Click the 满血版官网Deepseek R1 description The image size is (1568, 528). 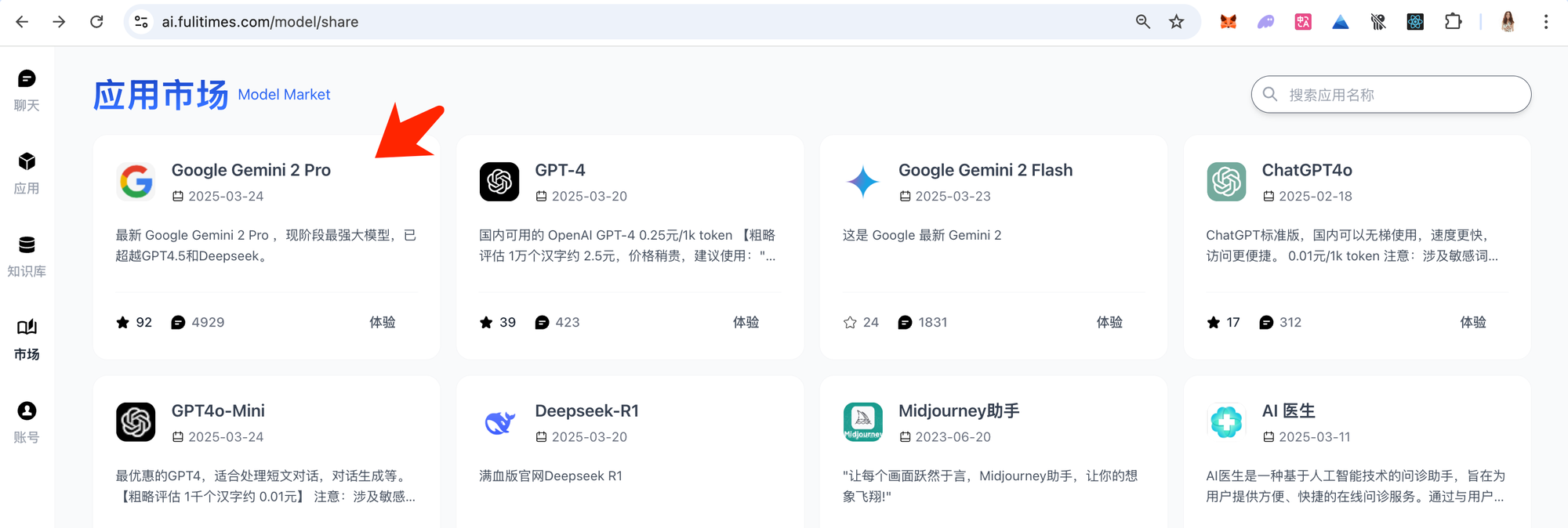[551, 476]
